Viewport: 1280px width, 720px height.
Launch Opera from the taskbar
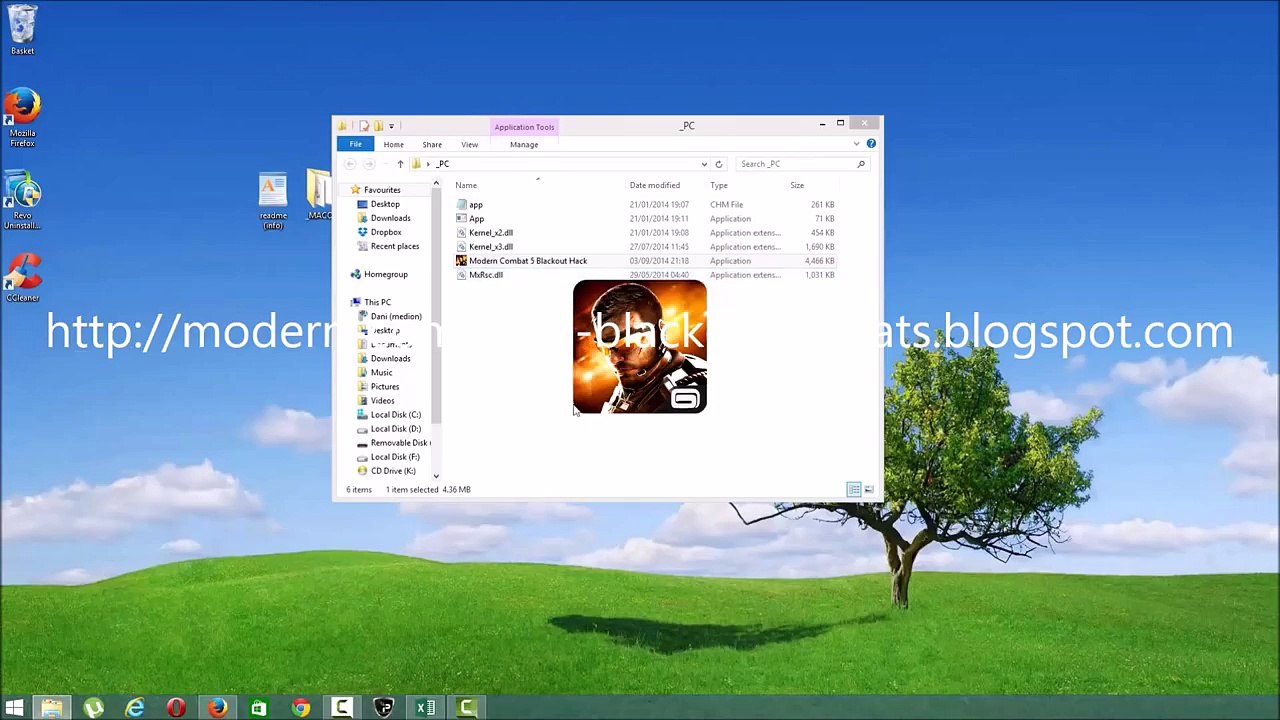[x=176, y=708]
